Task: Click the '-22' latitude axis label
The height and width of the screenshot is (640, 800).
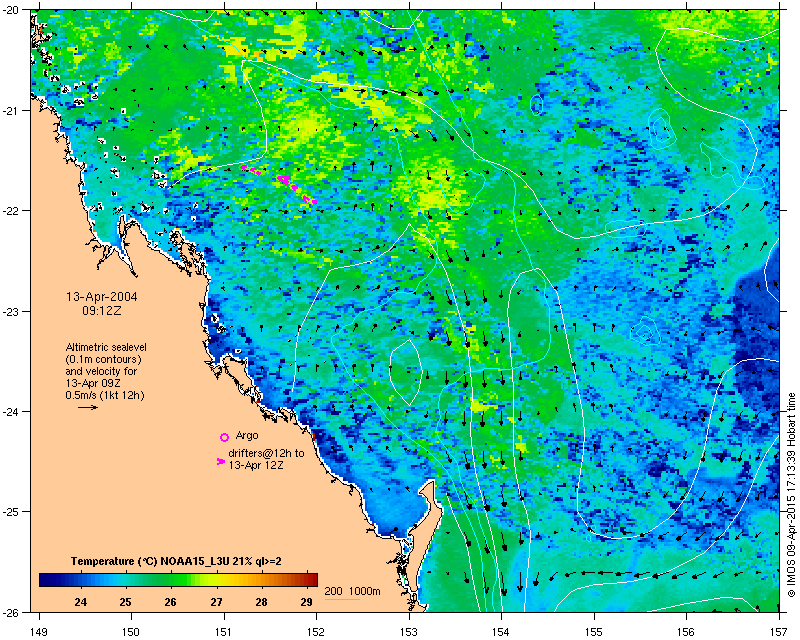Action: pos(11,210)
